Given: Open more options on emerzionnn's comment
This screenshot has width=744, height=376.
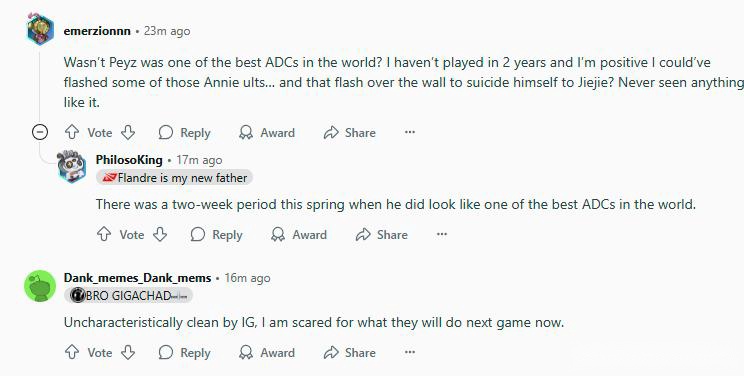Looking at the screenshot, I should 410,132.
